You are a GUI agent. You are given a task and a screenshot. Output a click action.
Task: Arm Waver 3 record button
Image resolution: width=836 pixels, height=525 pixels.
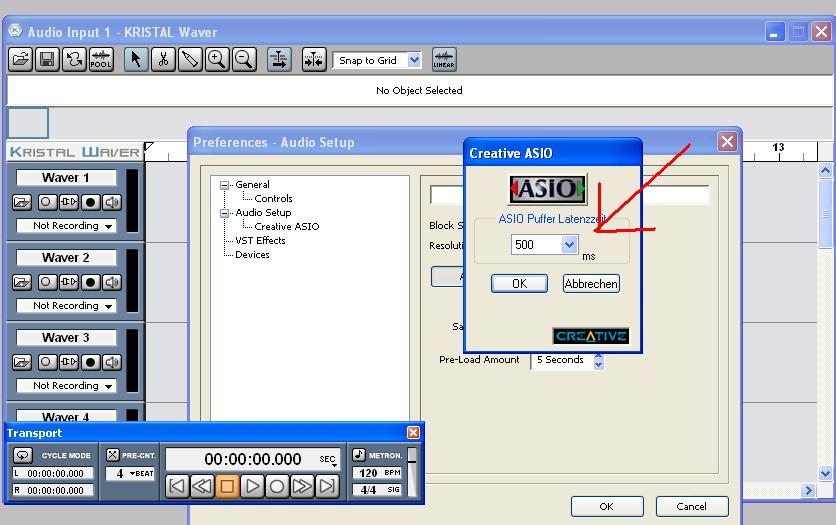pos(90,362)
